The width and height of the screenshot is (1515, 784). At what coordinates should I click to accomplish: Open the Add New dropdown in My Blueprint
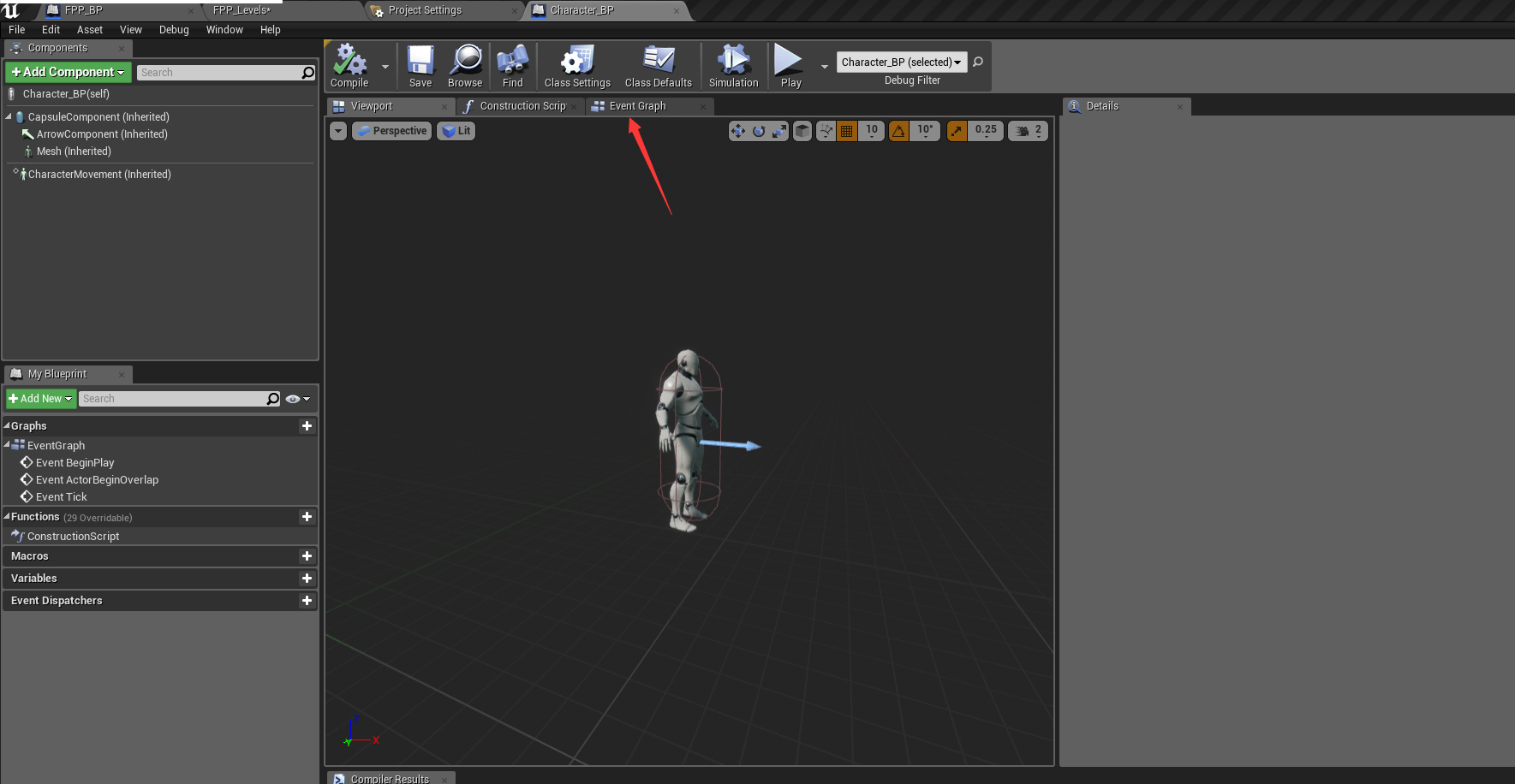(40, 398)
